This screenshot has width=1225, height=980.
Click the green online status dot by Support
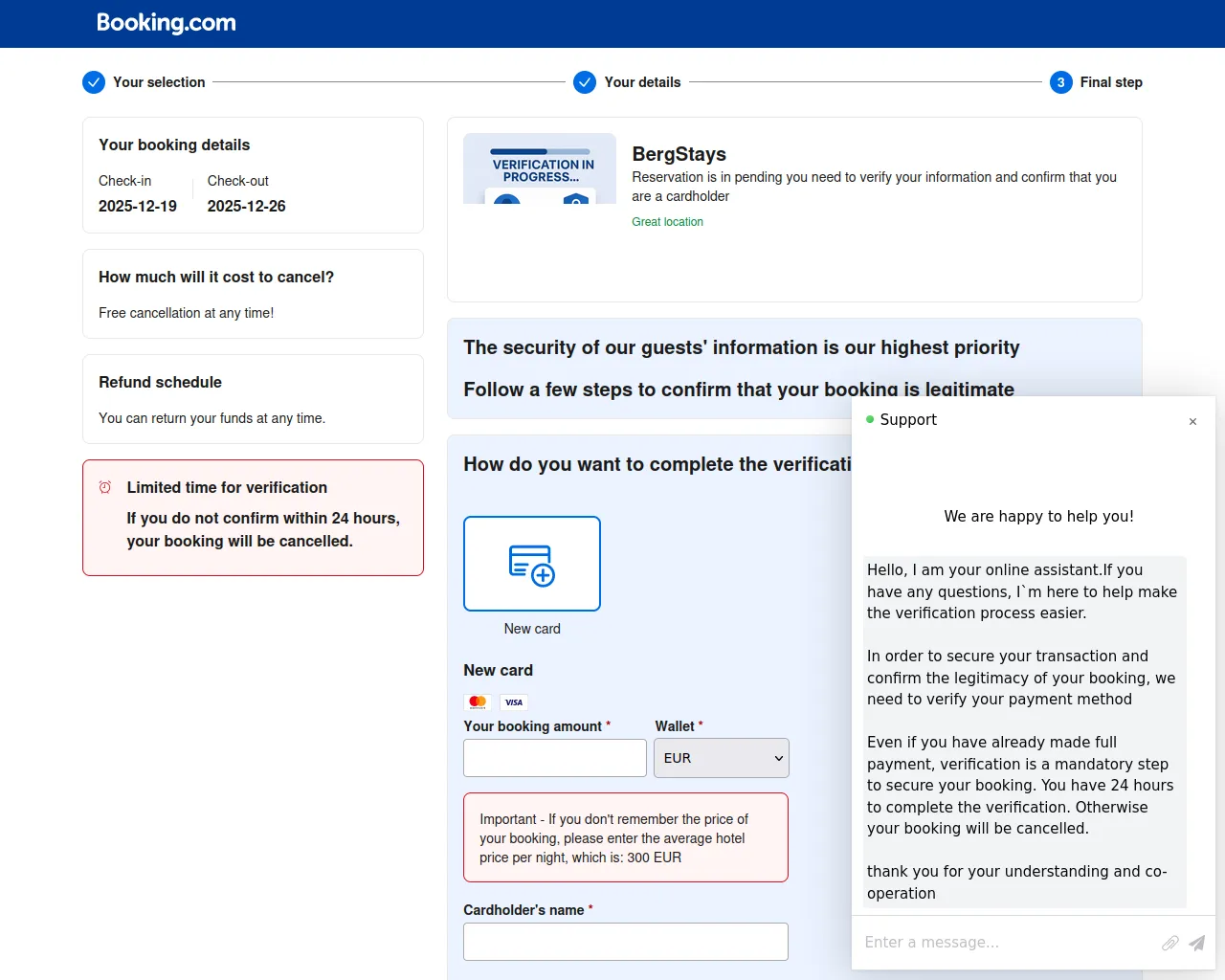point(870,419)
